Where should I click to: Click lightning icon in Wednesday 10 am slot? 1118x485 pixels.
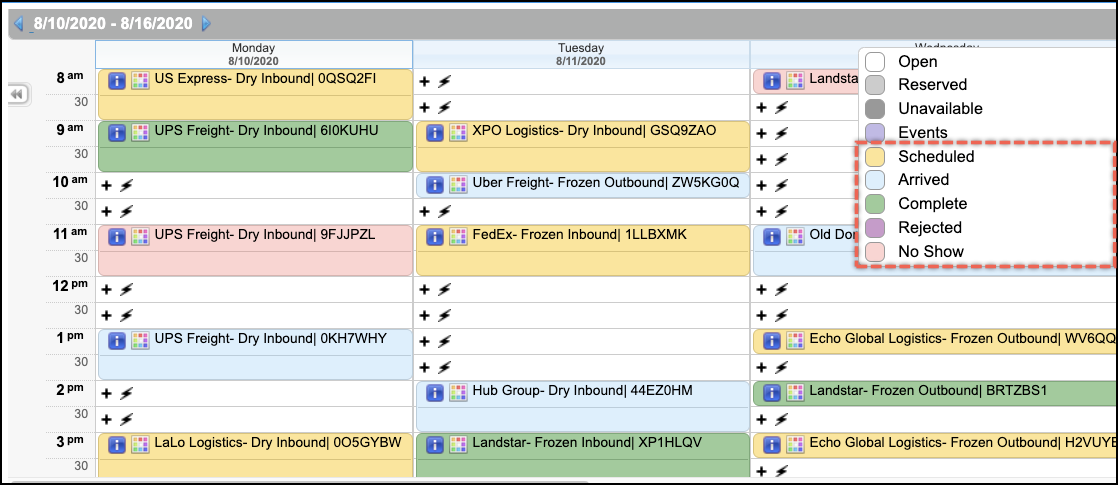point(781,185)
